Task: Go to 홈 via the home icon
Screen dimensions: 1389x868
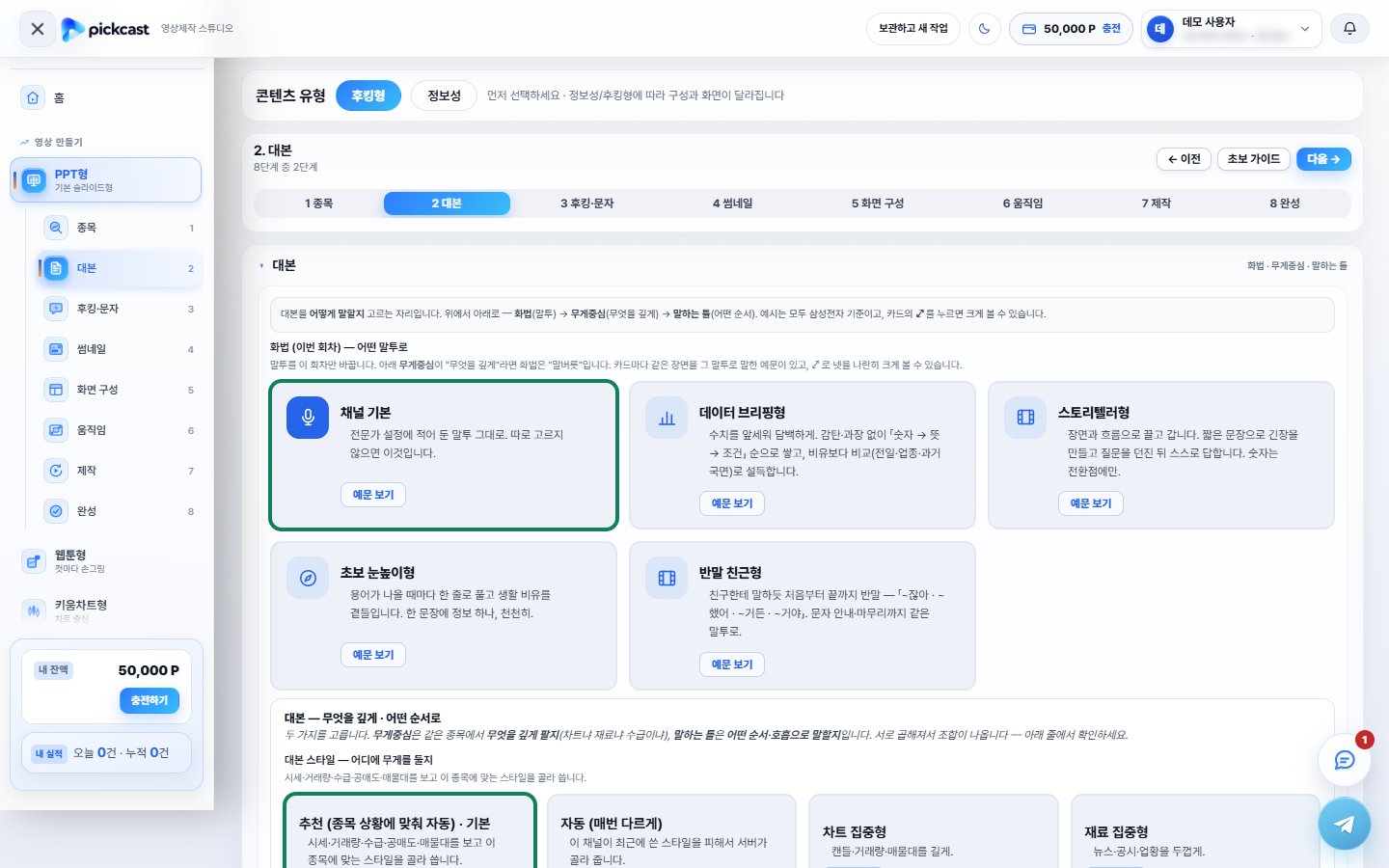Action: point(34,97)
